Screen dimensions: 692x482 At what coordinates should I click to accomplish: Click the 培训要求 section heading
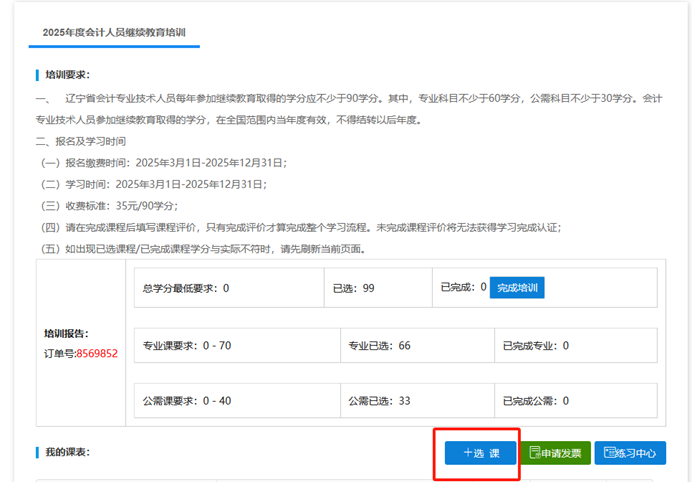(67, 75)
